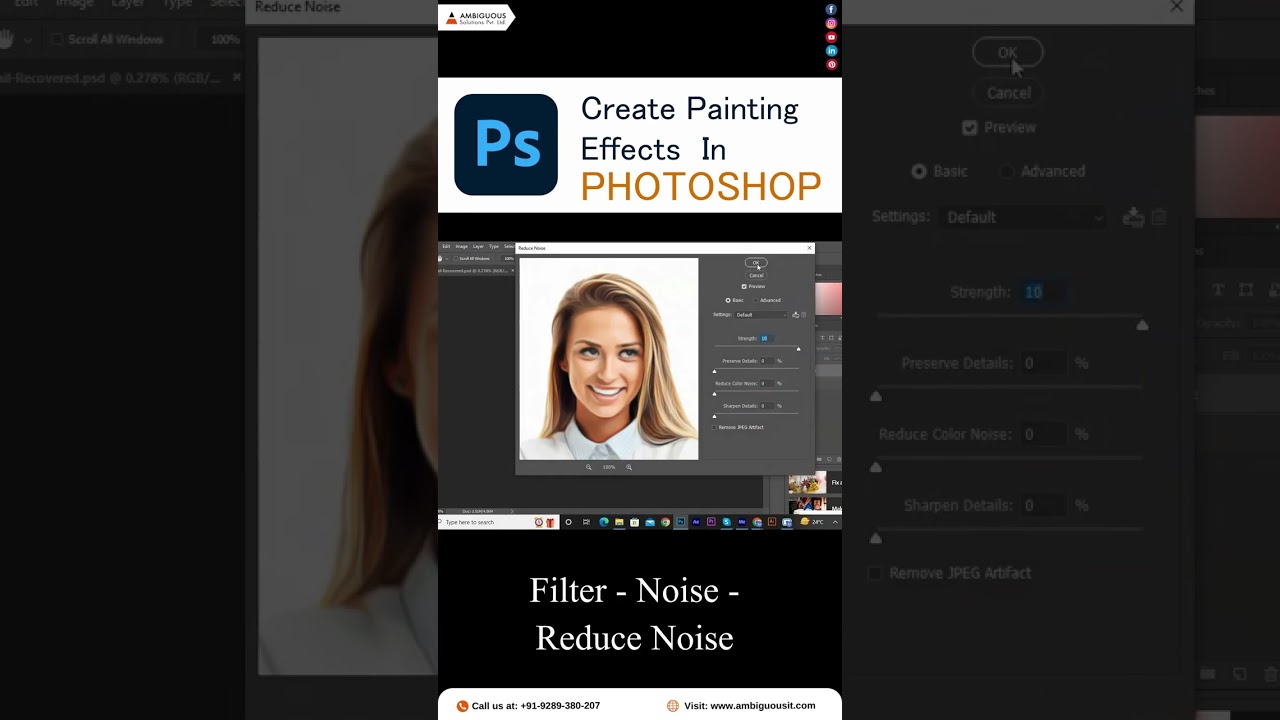Viewport: 1280px width, 720px height.
Task: Zoom out the Reduce Noise preview
Action: point(589,467)
